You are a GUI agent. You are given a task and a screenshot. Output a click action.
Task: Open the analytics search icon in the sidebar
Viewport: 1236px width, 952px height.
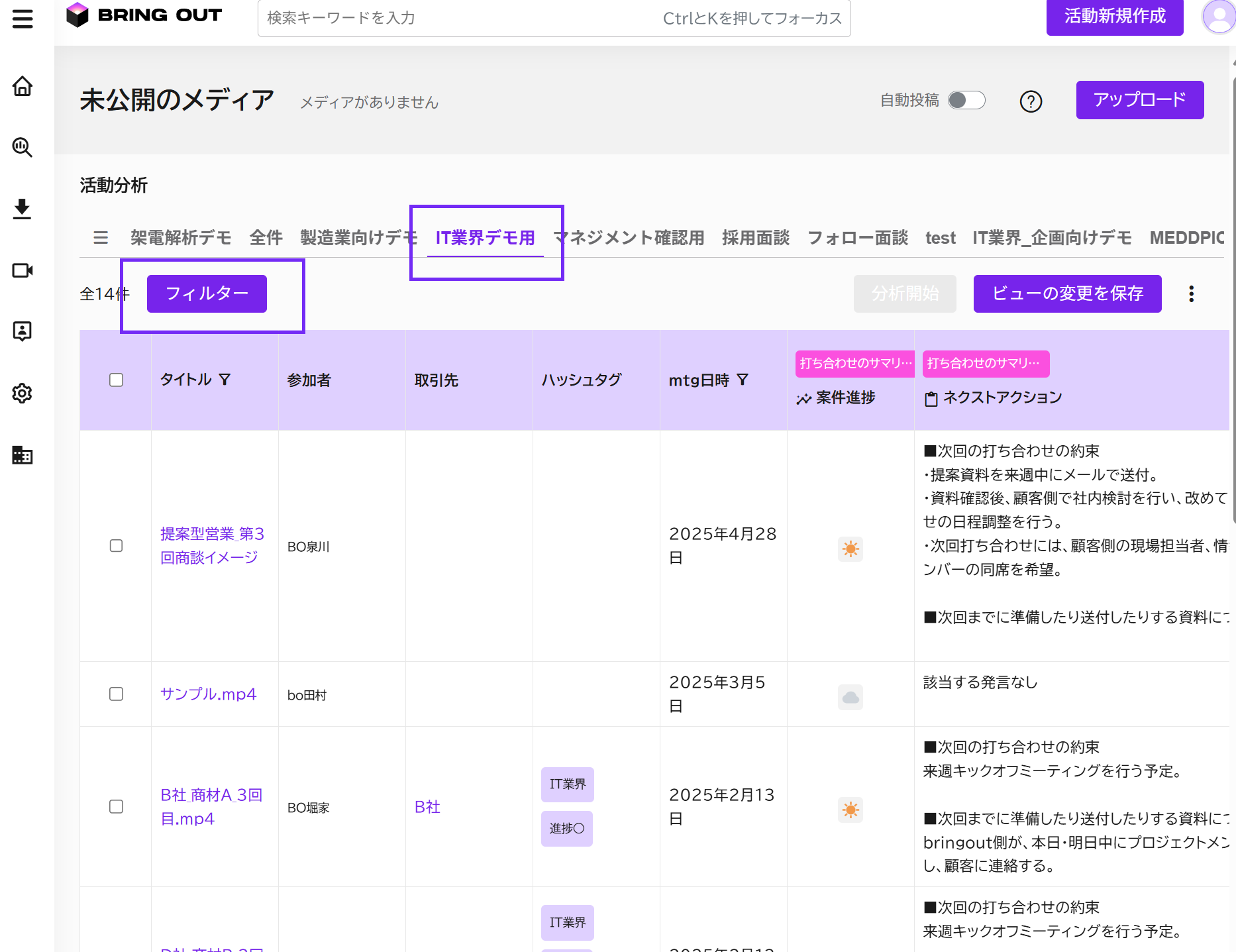coord(23,147)
